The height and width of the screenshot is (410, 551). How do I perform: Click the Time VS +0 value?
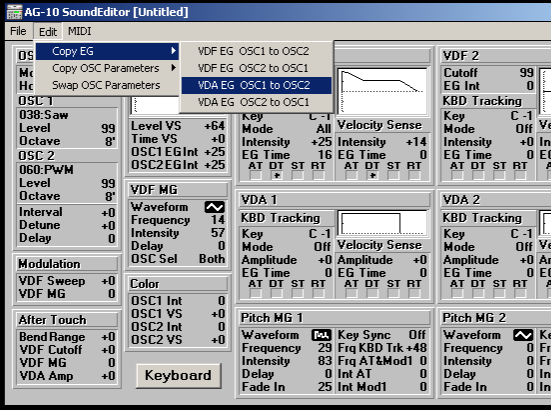pyautogui.click(x=218, y=139)
